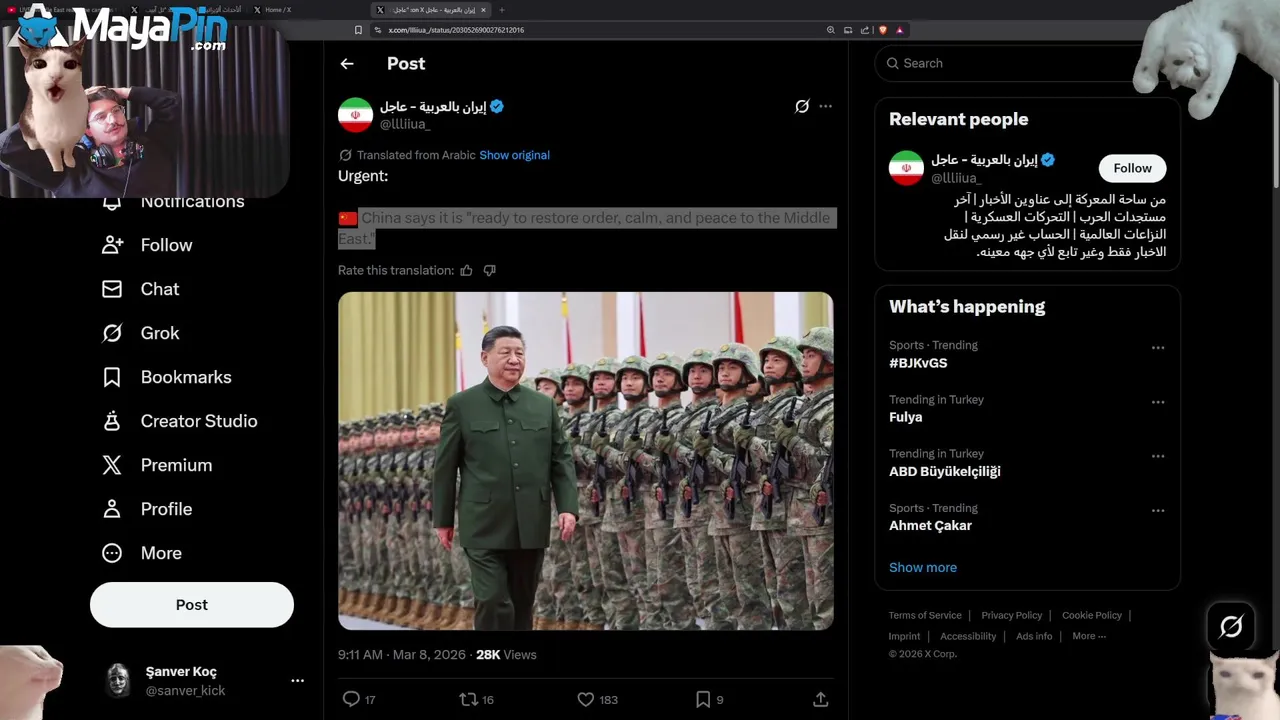Open Creator Studio in the sidebar
Viewport: 1280px width, 720px height.
[x=180, y=421]
